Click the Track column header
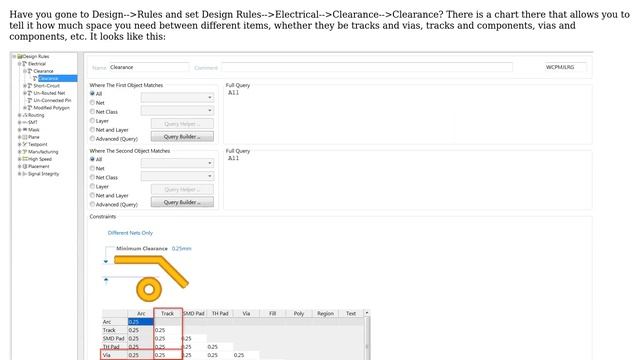640x360 pixels. click(x=167, y=313)
